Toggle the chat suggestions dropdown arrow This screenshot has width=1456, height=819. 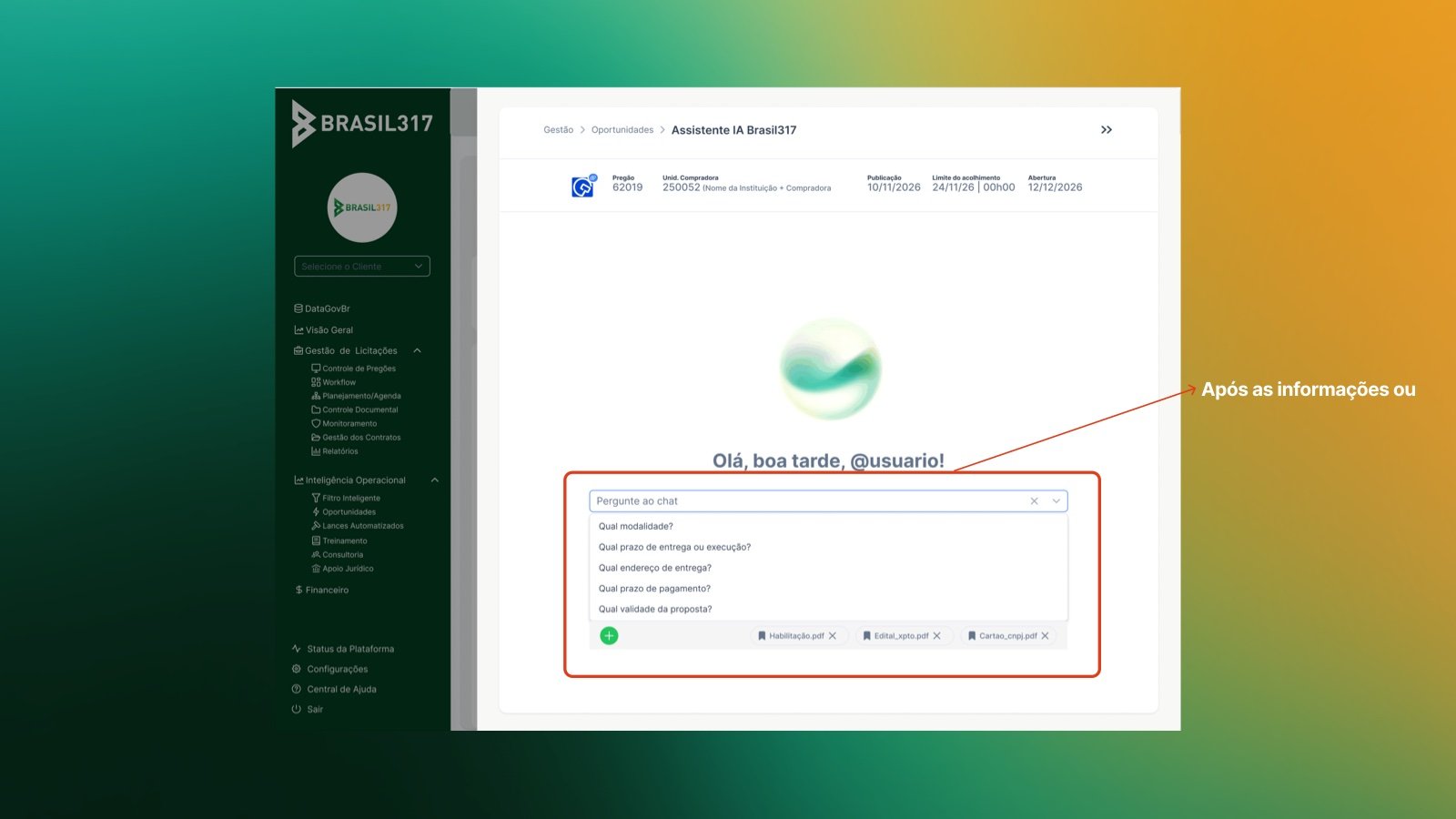tap(1057, 501)
